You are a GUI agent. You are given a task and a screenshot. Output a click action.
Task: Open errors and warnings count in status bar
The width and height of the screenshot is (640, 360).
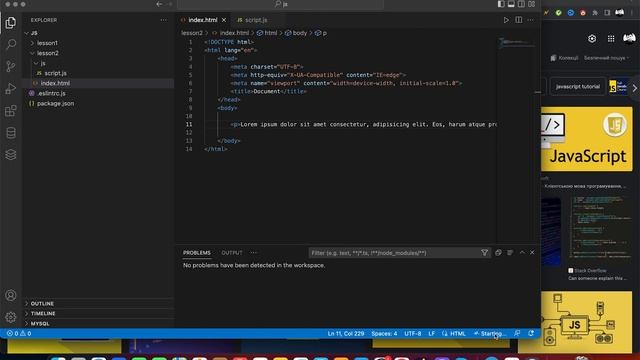19,333
